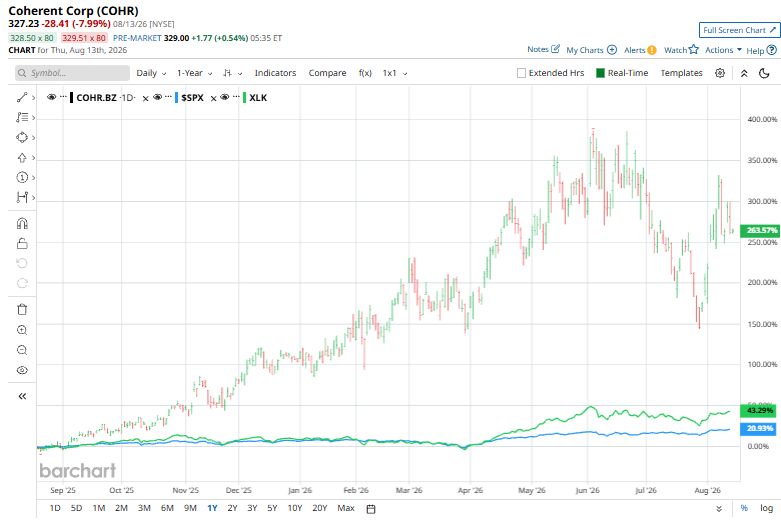Click the 20.93% SPX value label
The width and height of the screenshot is (781, 522).
point(760,428)
